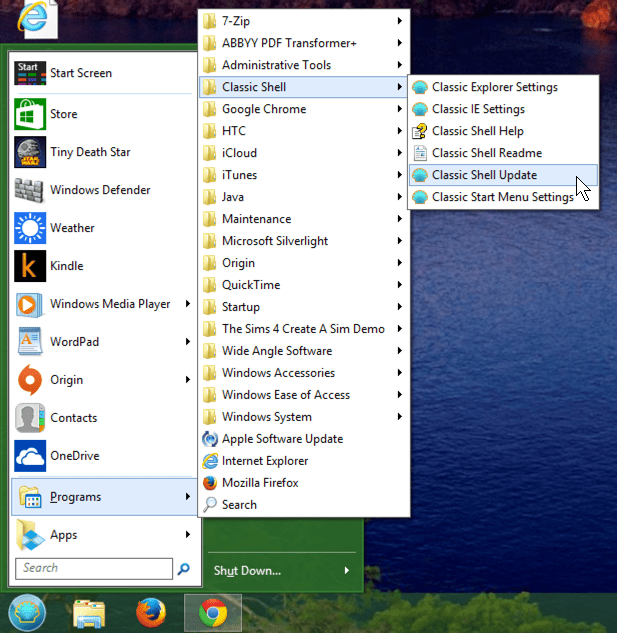The width and height of the screenshot is (617, 633).
Task: Open the HTC folder entry
Action: click(x=303, y=131)
